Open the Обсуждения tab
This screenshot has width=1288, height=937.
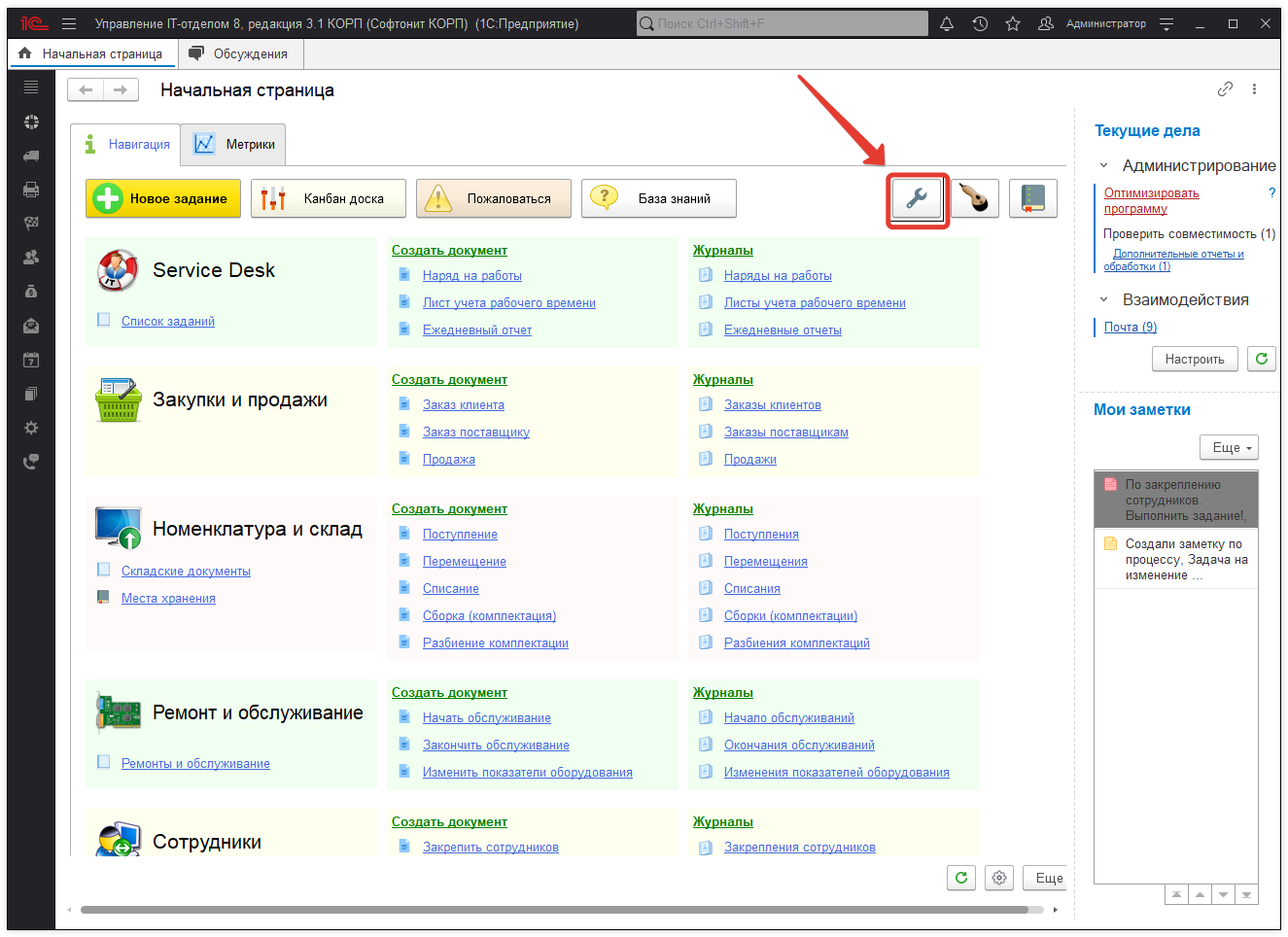coord(239,53)
